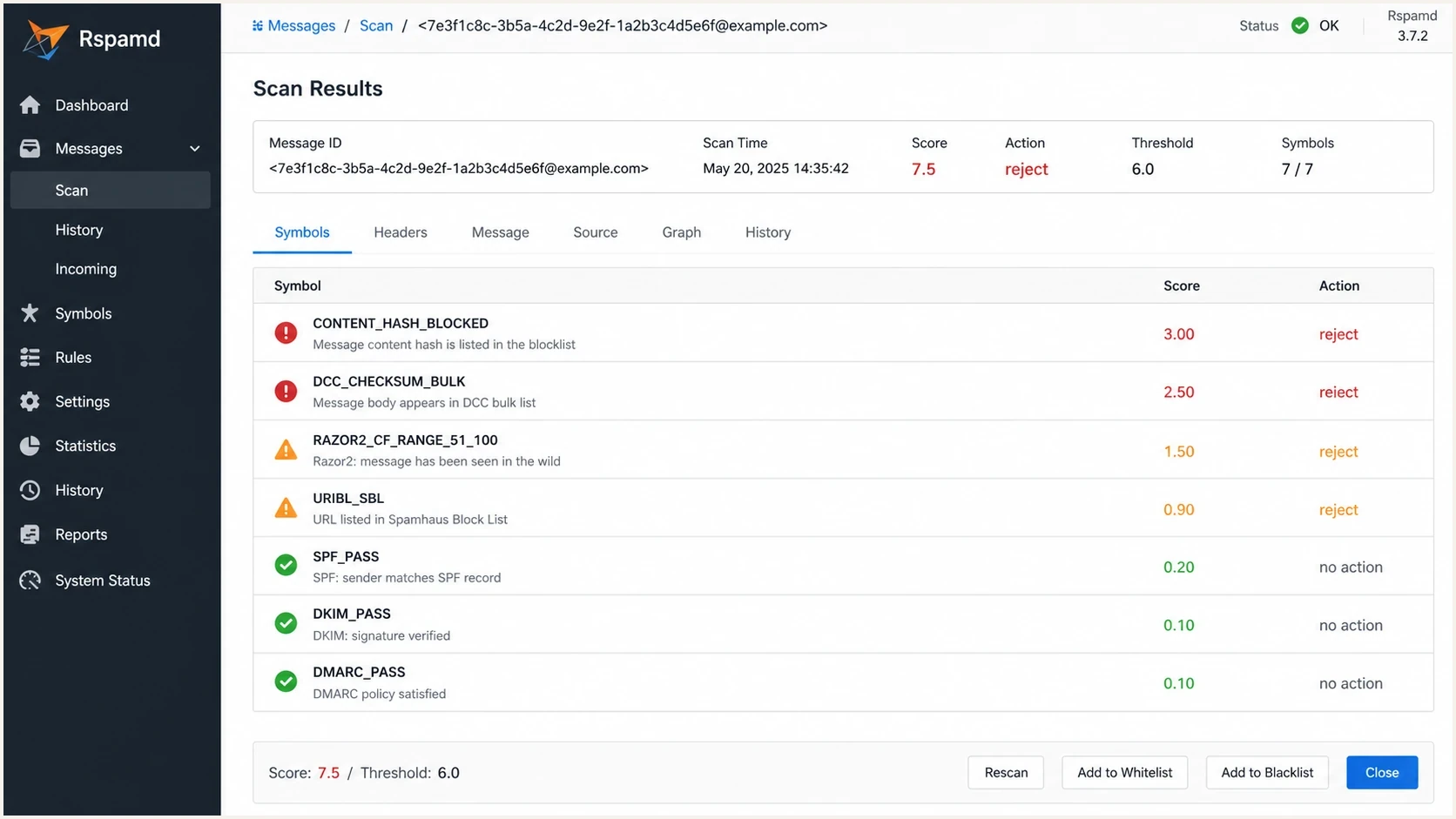Select Scan under Messages
Viewport: 1456px width, 819px height.
click(111, 190)
